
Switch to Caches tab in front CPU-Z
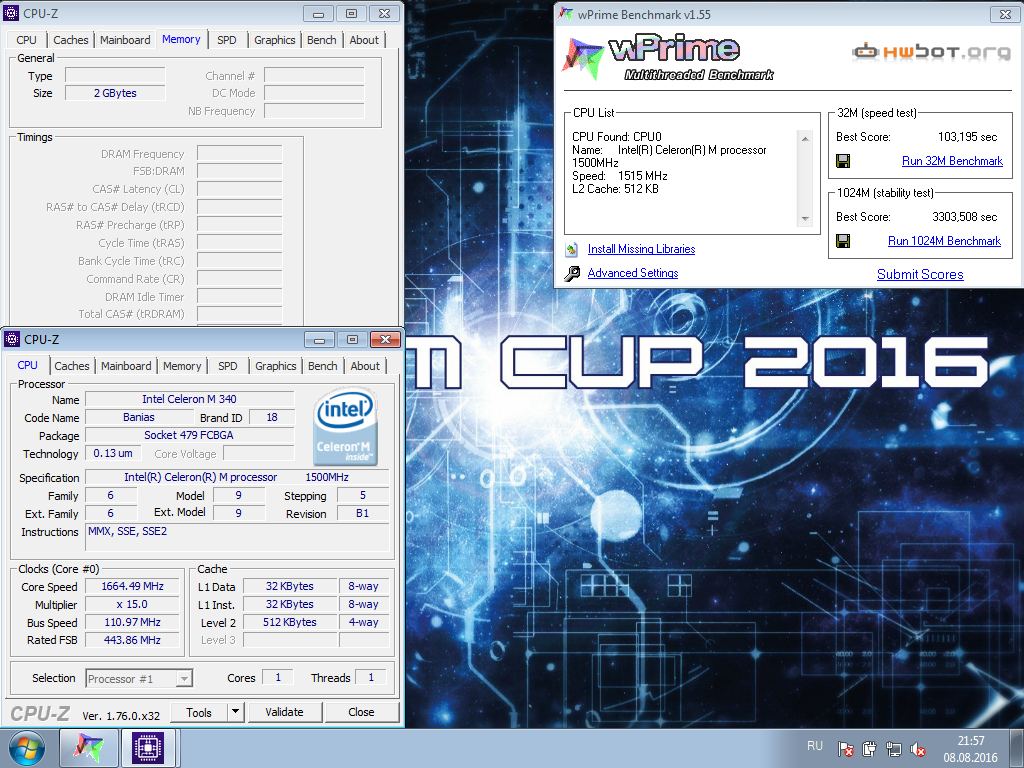(72, 366)
